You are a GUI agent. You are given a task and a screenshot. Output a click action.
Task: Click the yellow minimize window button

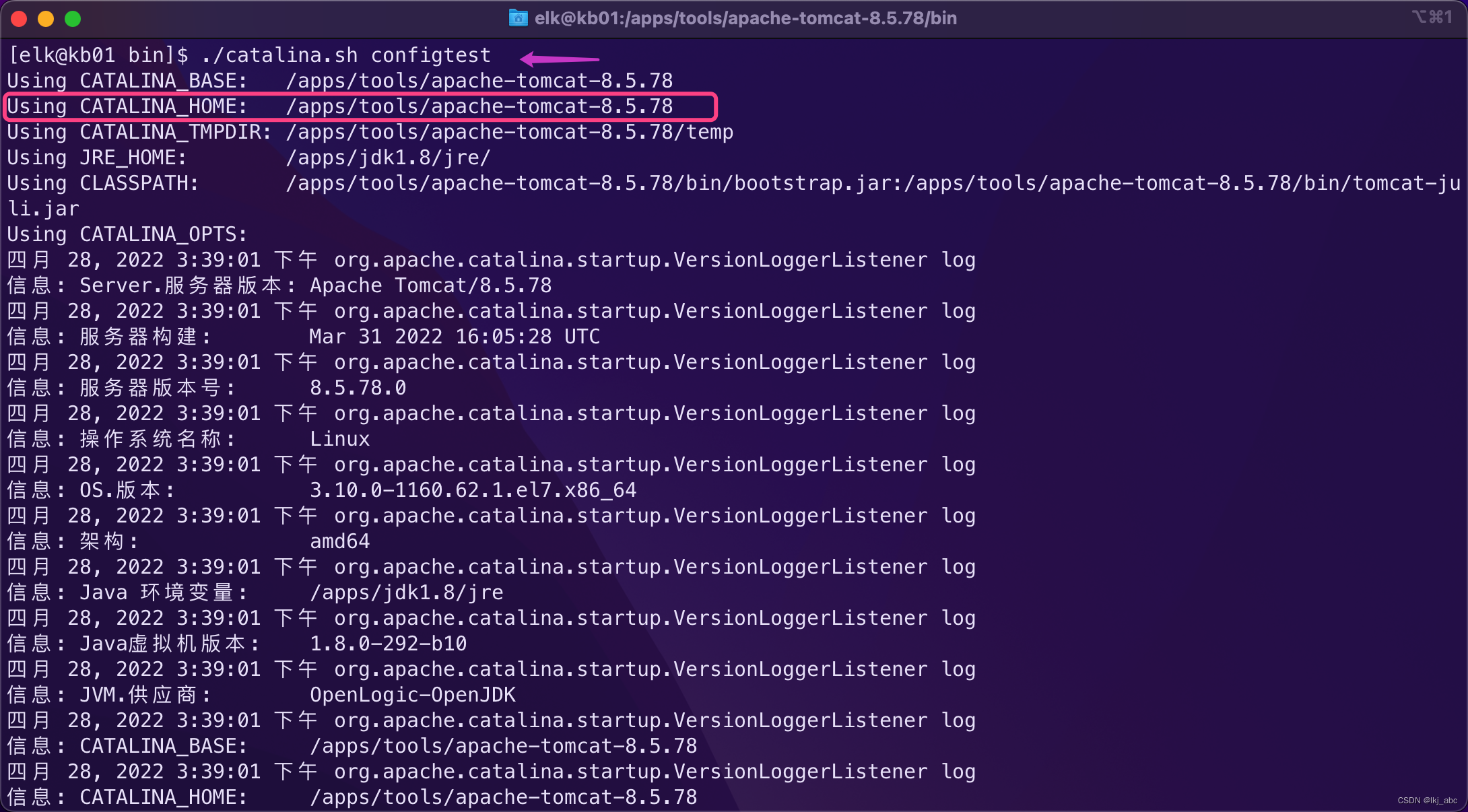[x=46, y=19]
